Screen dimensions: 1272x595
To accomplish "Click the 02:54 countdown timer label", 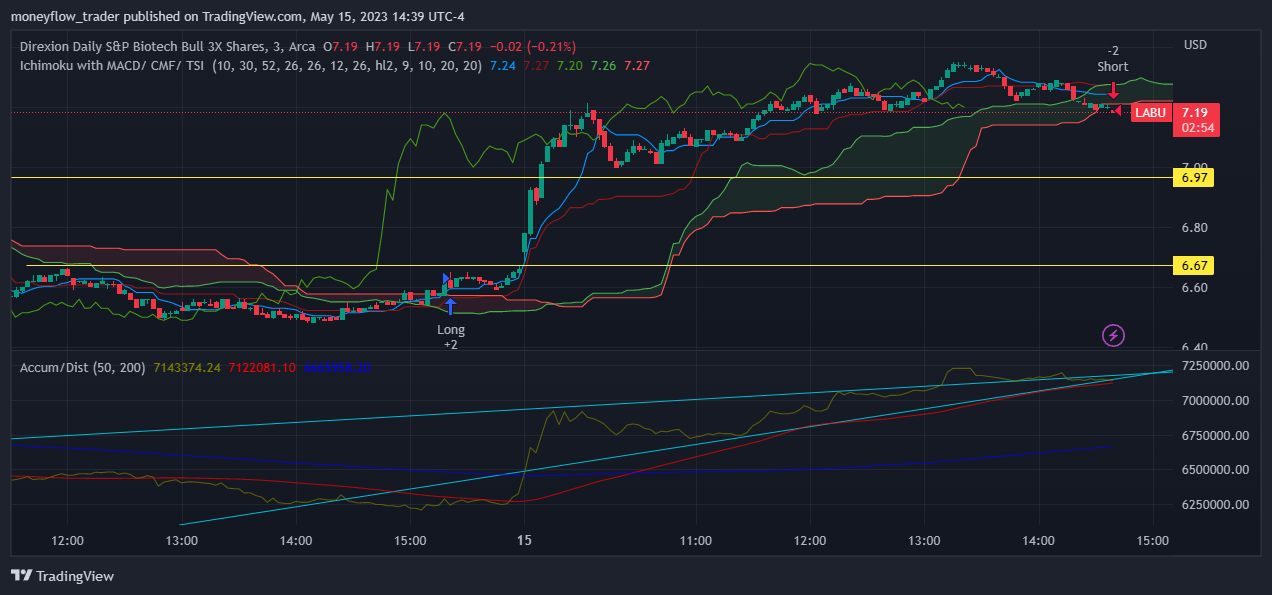I will (1196, 128).
